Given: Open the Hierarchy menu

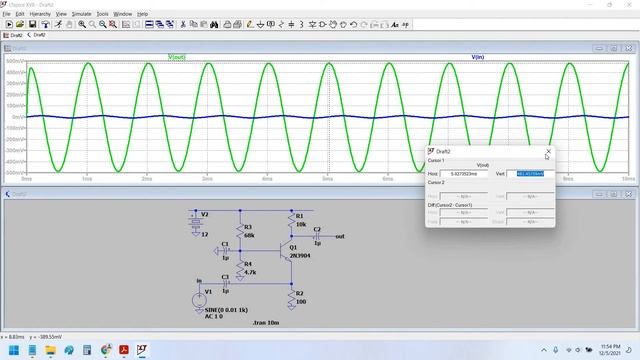Looking at the screenshot, I should [x=40, y=14].
